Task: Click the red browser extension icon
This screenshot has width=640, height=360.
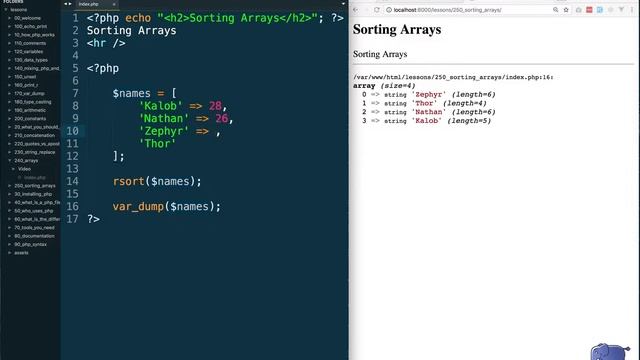Action: click(x=589, y=10)
